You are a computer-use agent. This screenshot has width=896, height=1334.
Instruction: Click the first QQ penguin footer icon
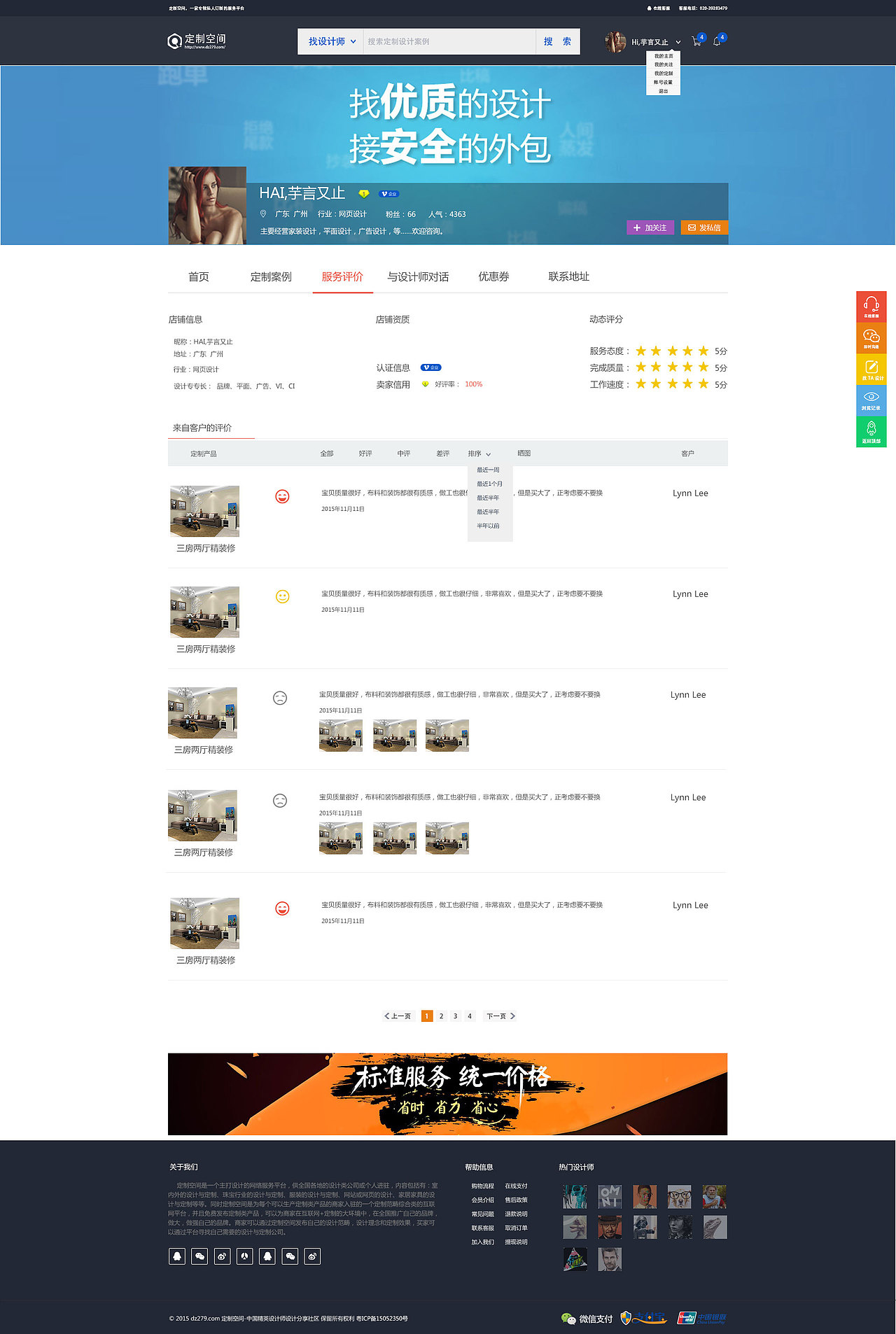coord(177,1256)
